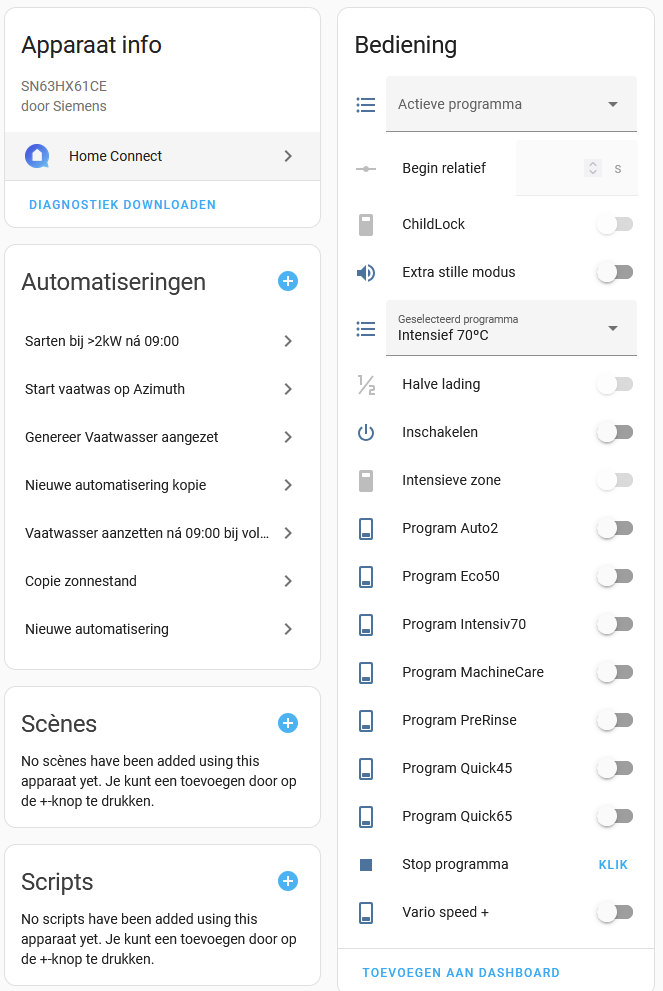
Task: Click the half-load icon next to Halve lading
Action: 366,384
